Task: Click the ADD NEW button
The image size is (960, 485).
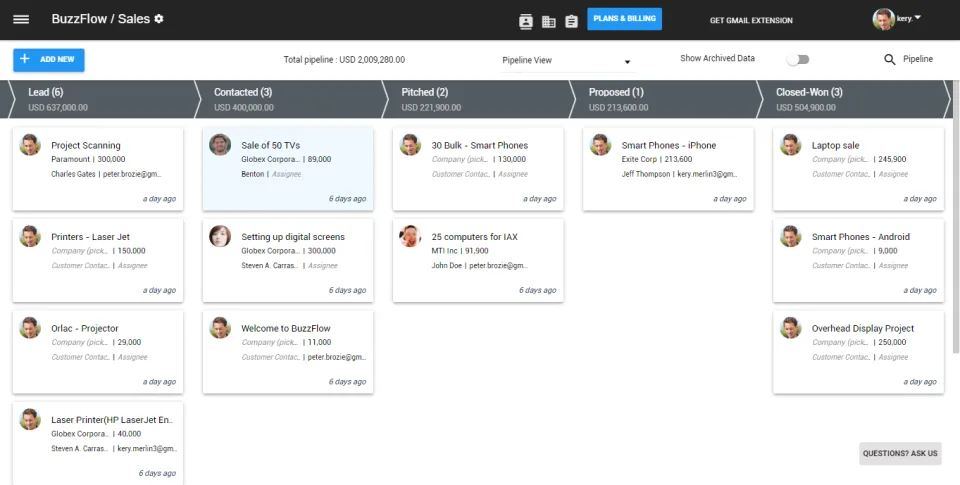Action: coord(49,59)
